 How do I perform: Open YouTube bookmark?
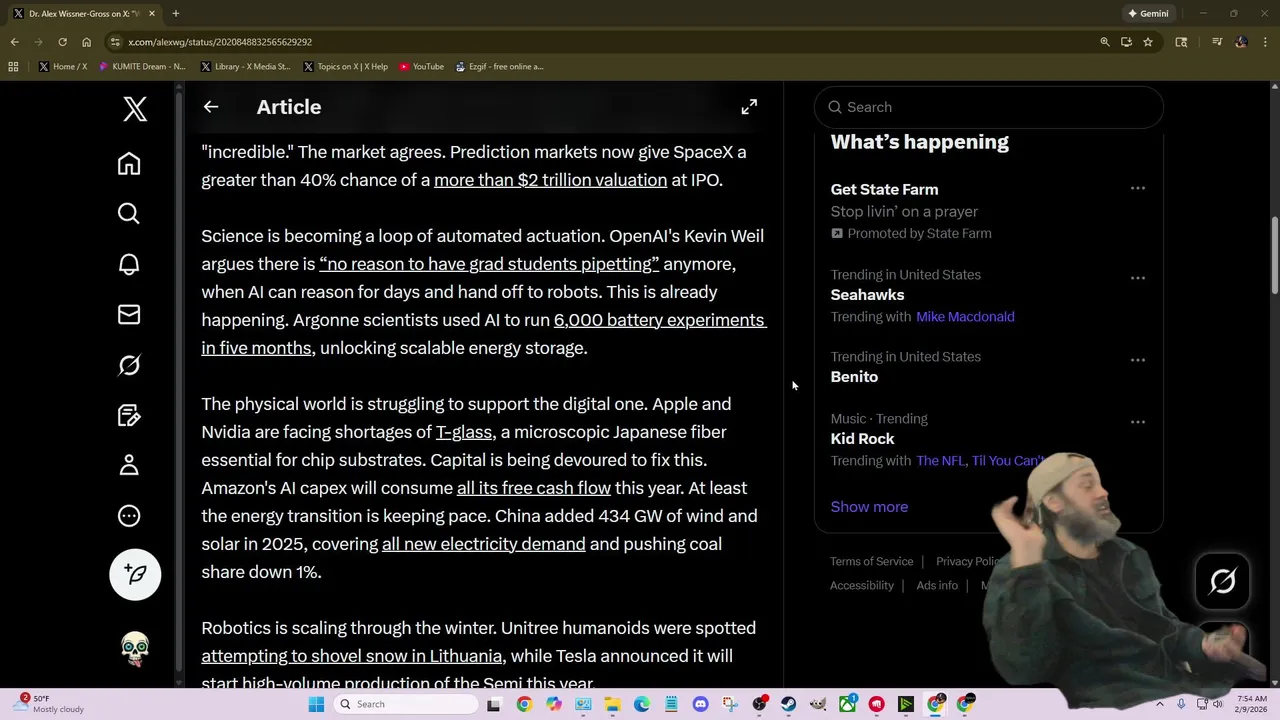click(x=422, y=67)
